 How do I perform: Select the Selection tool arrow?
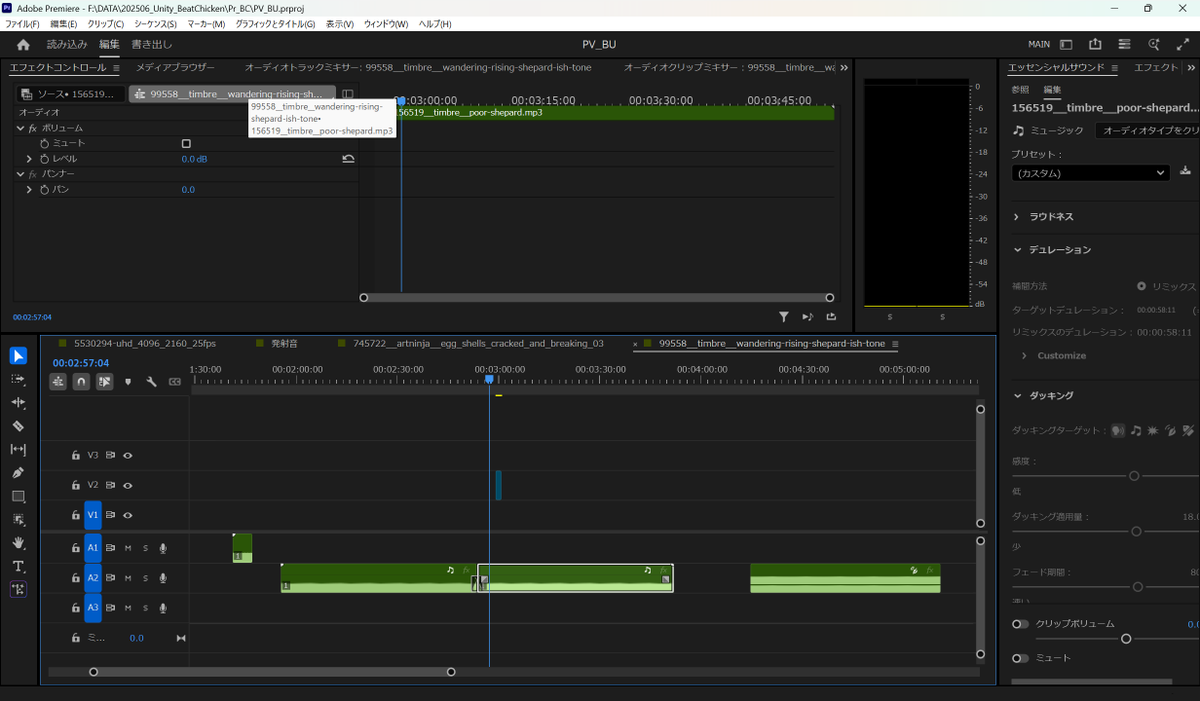[18, 356]
